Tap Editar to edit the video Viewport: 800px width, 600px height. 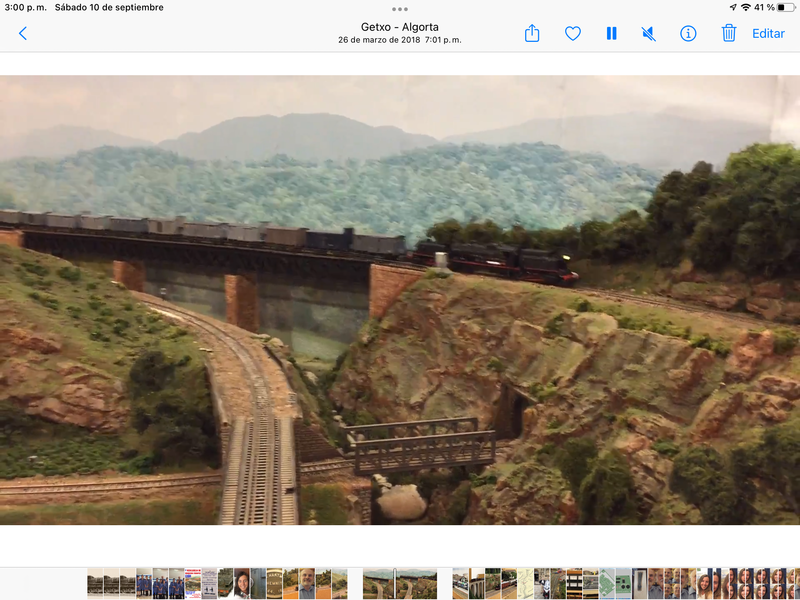pyautogui.click(x=768, y=34)
